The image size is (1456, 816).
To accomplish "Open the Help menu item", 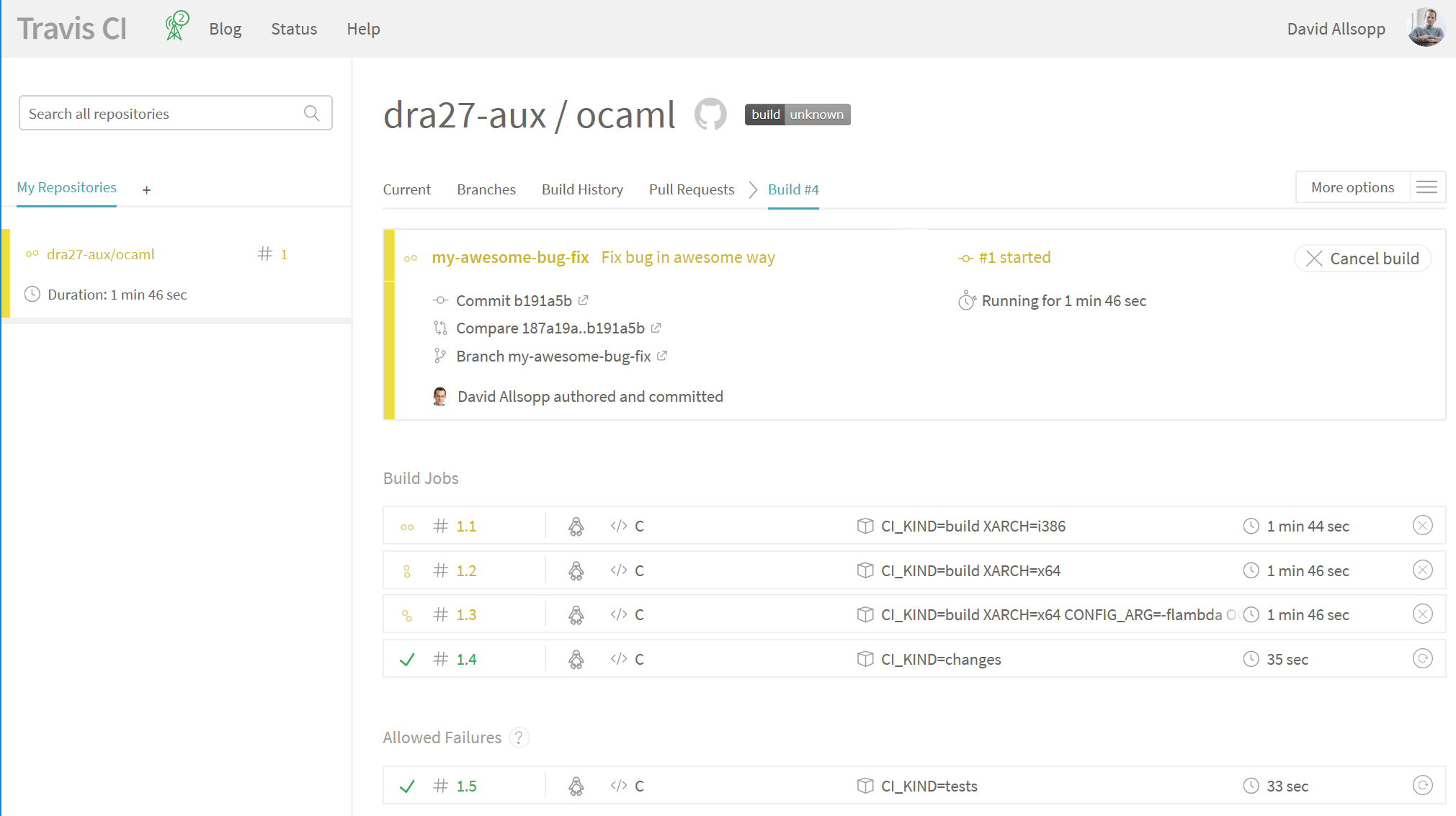I will pos(363,29).
